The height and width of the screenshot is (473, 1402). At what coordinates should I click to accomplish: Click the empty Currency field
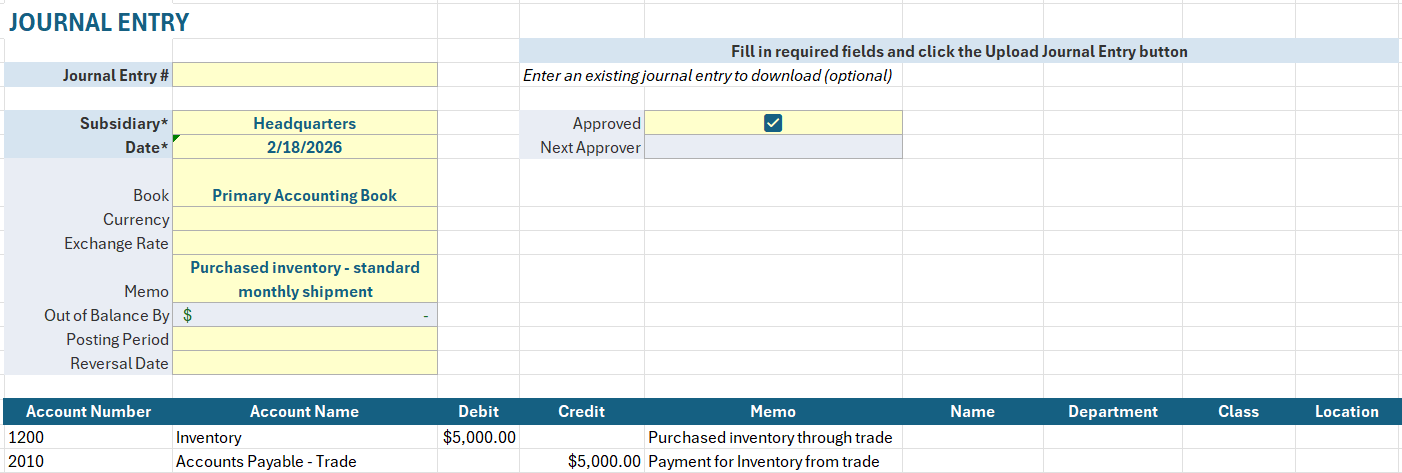click(x=305, y=219)
